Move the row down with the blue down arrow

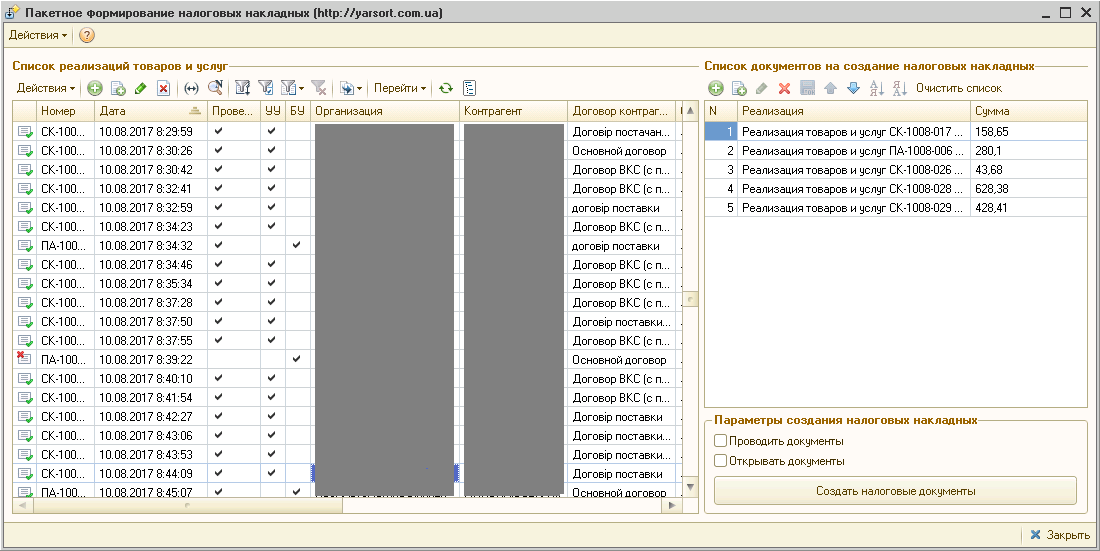tap(853, 88)
